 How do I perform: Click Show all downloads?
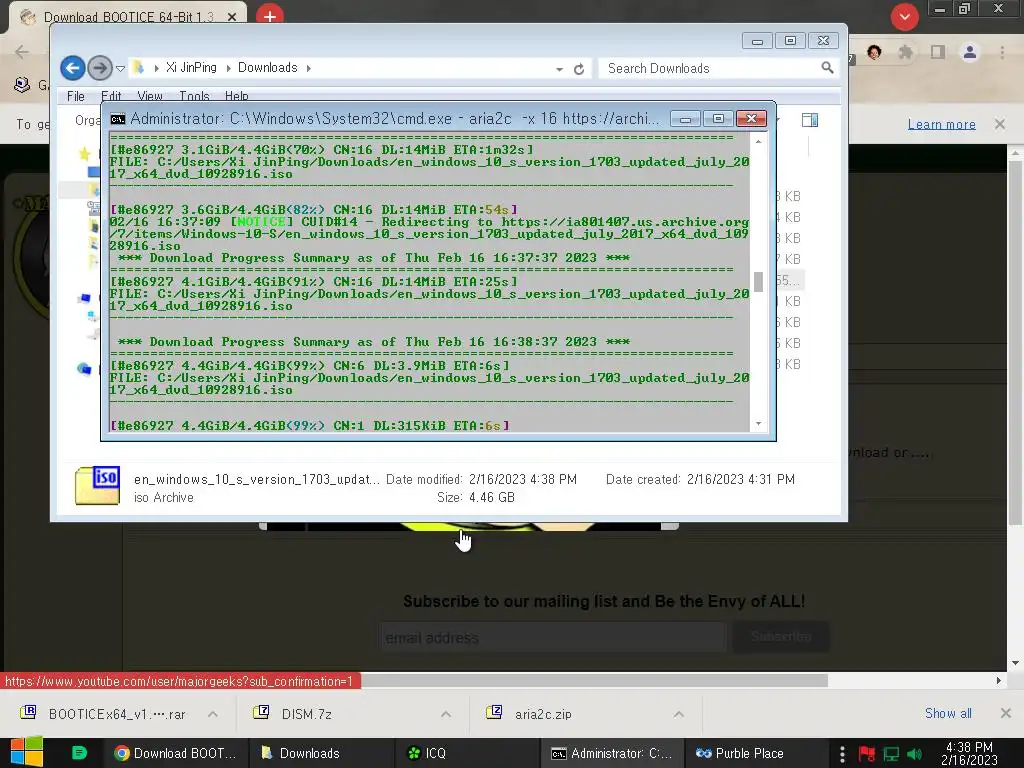click(x=948, y=713)
